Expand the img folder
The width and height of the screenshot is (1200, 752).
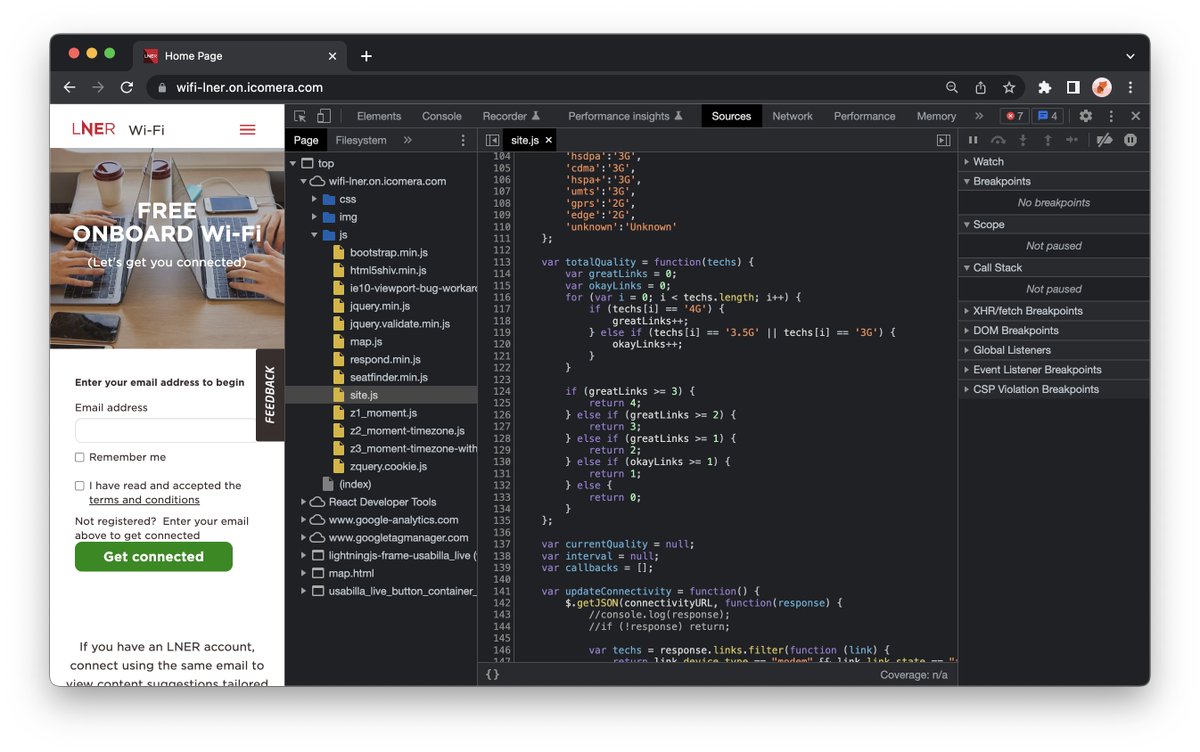click(315, 217)
